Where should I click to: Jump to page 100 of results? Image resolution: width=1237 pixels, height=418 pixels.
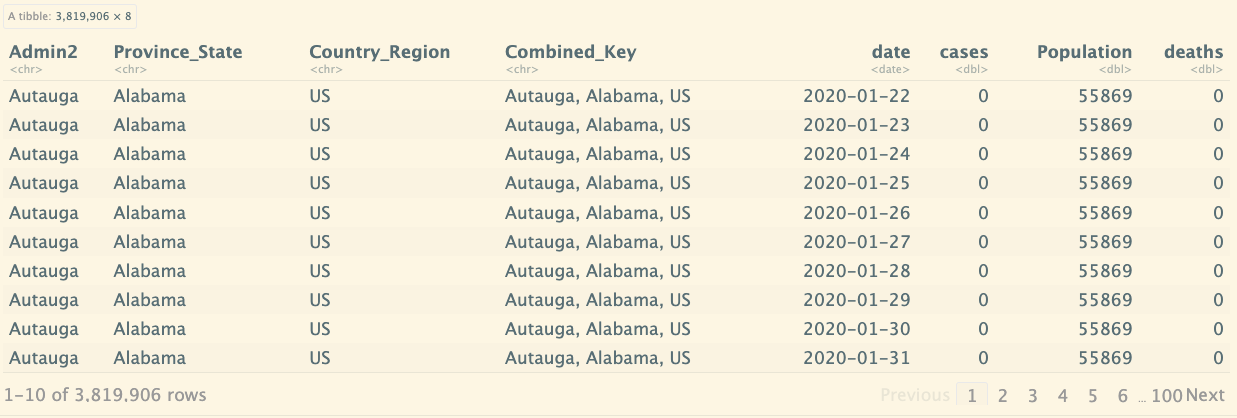pos(1166,395)
